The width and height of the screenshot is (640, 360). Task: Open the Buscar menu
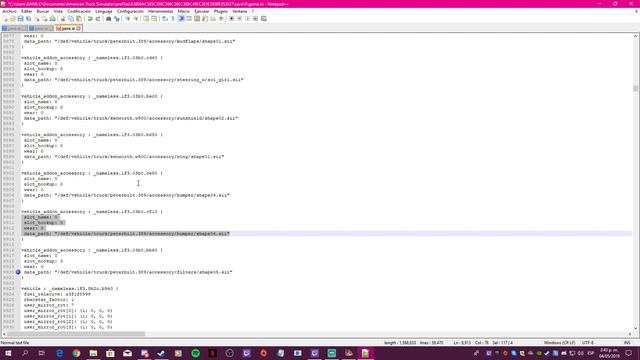pyautogui.click(x=42, y=11)
